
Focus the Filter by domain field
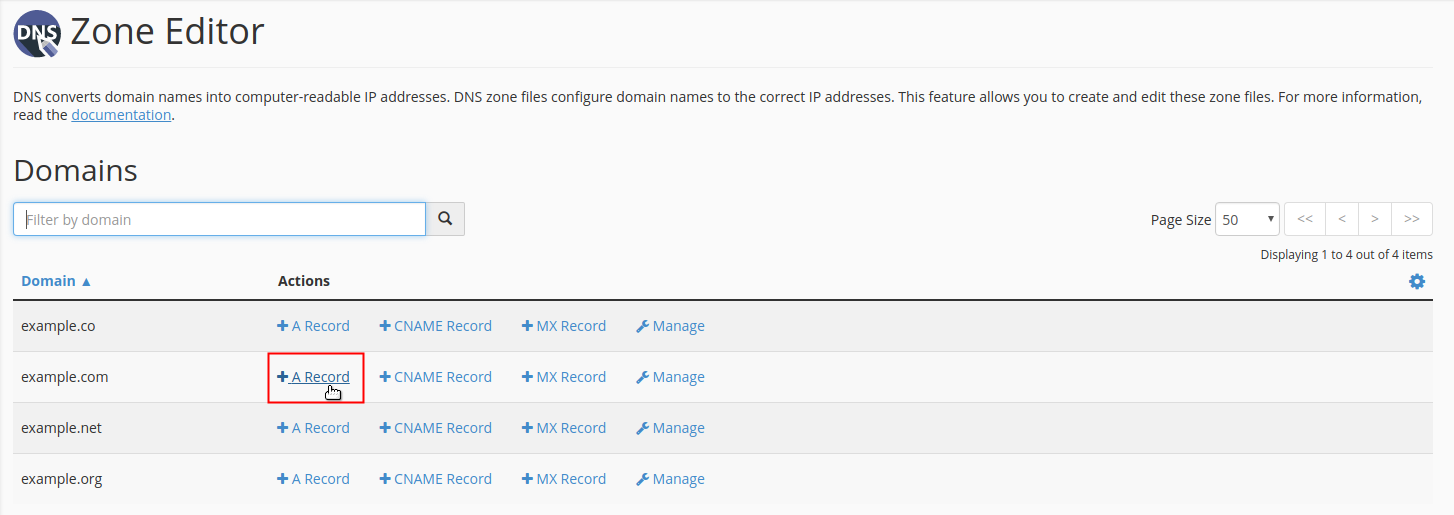(x=220, y=220)
